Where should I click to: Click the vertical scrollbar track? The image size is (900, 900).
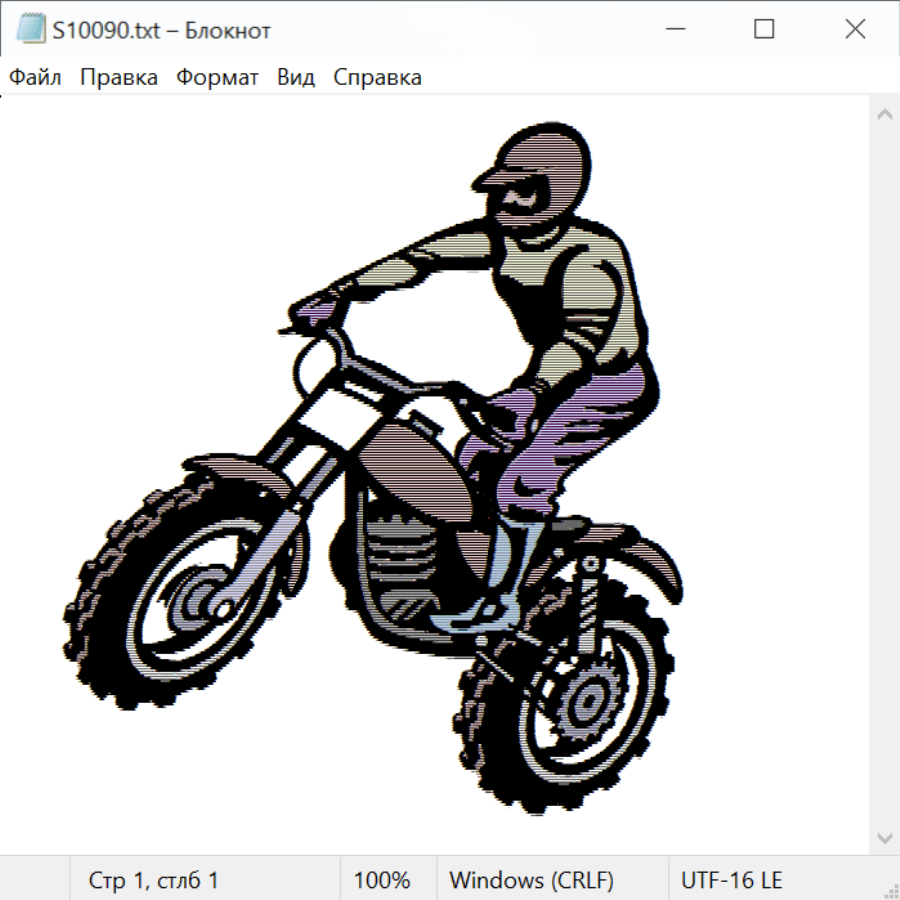(884, 475)
